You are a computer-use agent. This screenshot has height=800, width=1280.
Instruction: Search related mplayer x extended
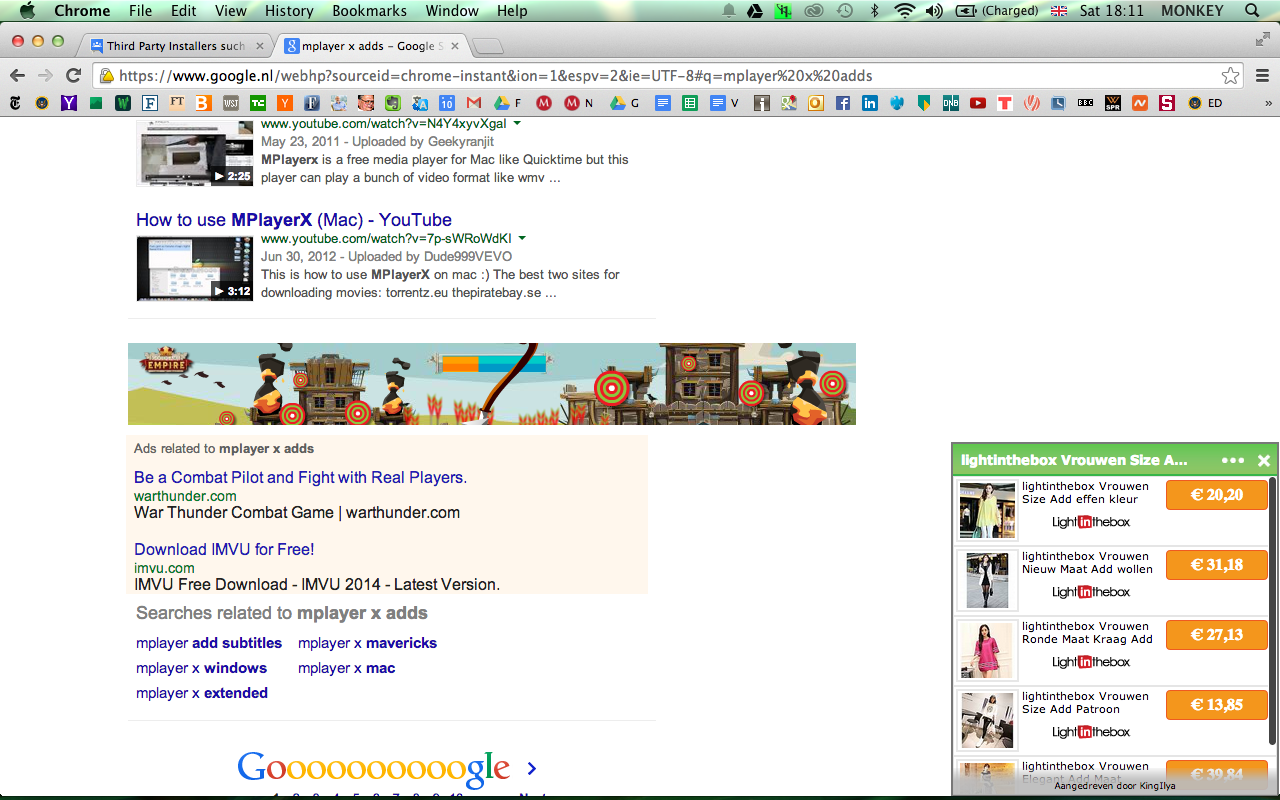(x=202, y=693)
